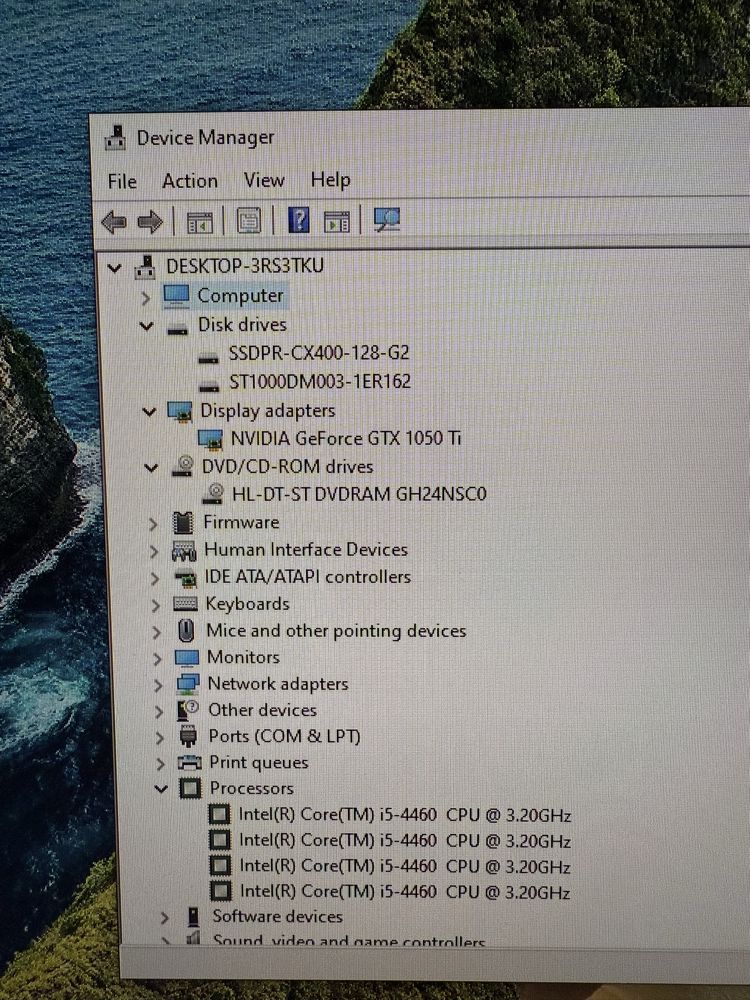Open the View menu
Image resolution: width=750 pixels, height=1000 pixels.
264,180
